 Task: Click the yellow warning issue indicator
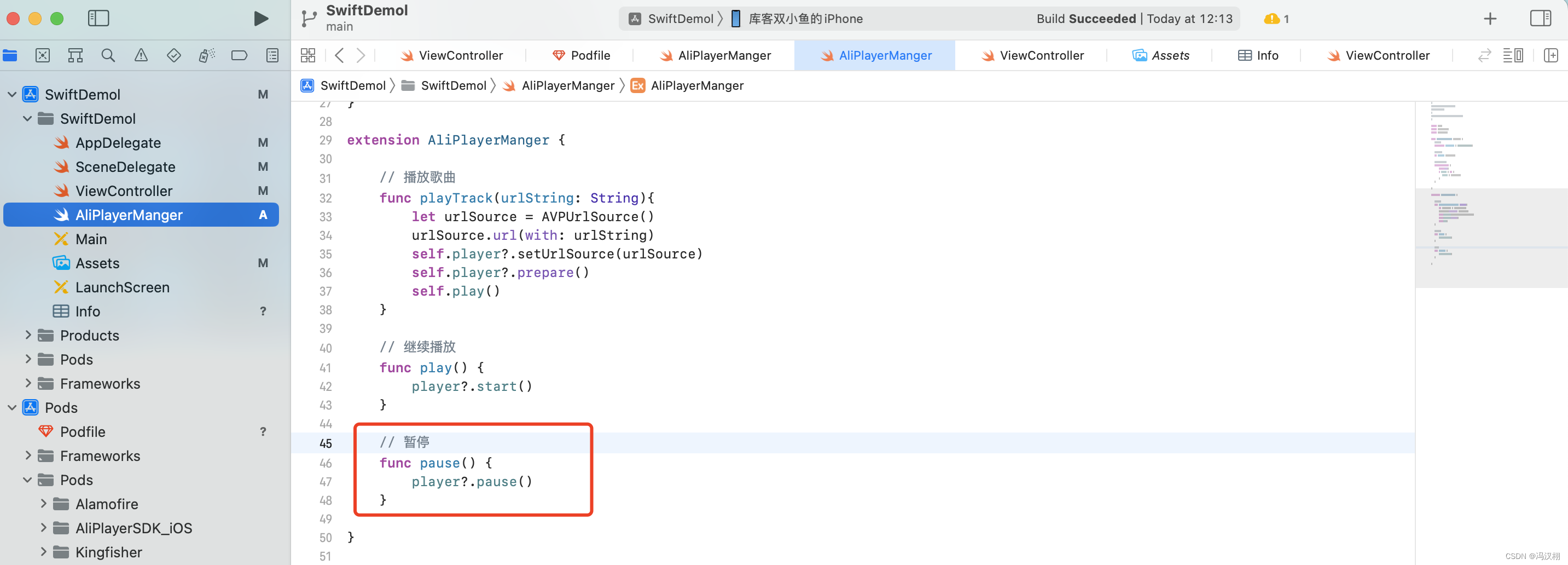point(1276,19)
